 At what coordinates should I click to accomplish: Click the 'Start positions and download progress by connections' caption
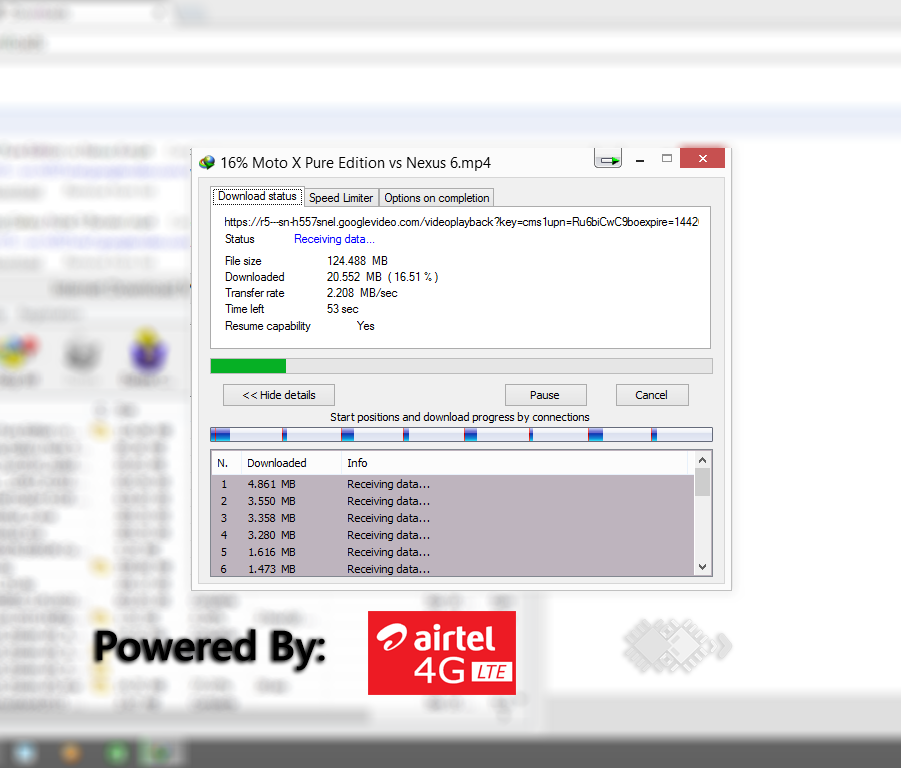tap(460, 417)
